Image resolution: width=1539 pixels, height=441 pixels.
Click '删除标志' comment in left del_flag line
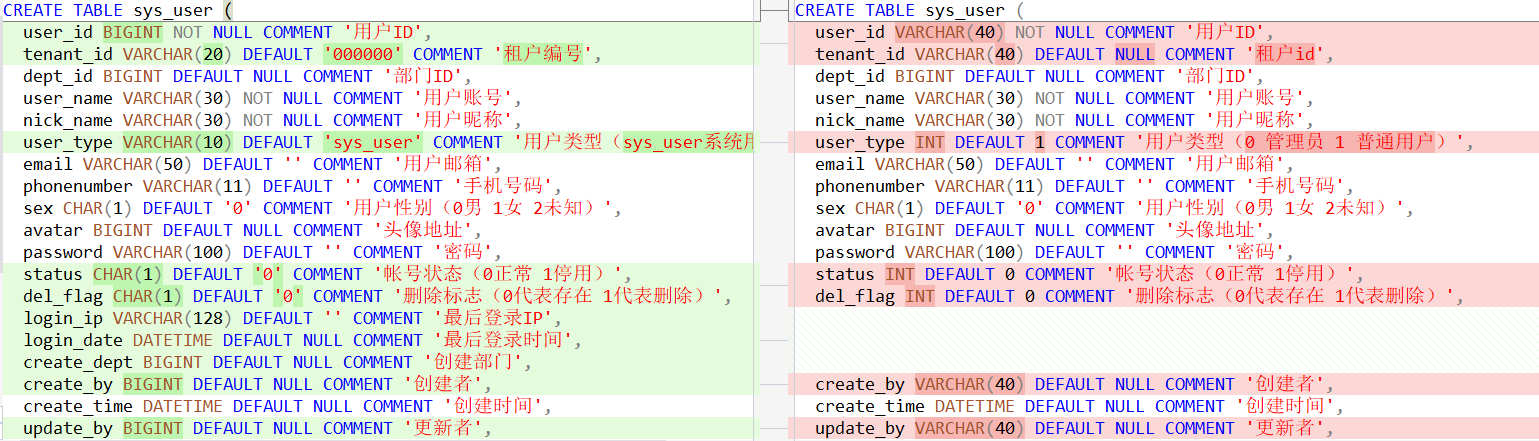pyautogui.click(x=557, y=296)
